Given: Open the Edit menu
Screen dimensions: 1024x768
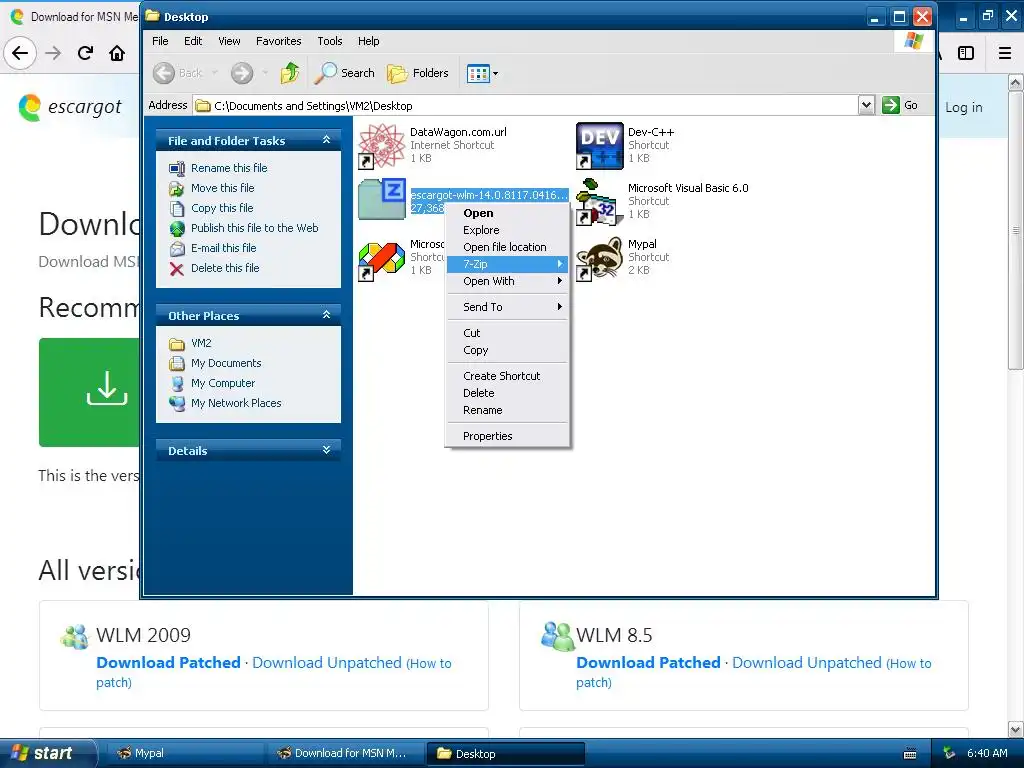Looking at the screenshot, I should point(193,41).
